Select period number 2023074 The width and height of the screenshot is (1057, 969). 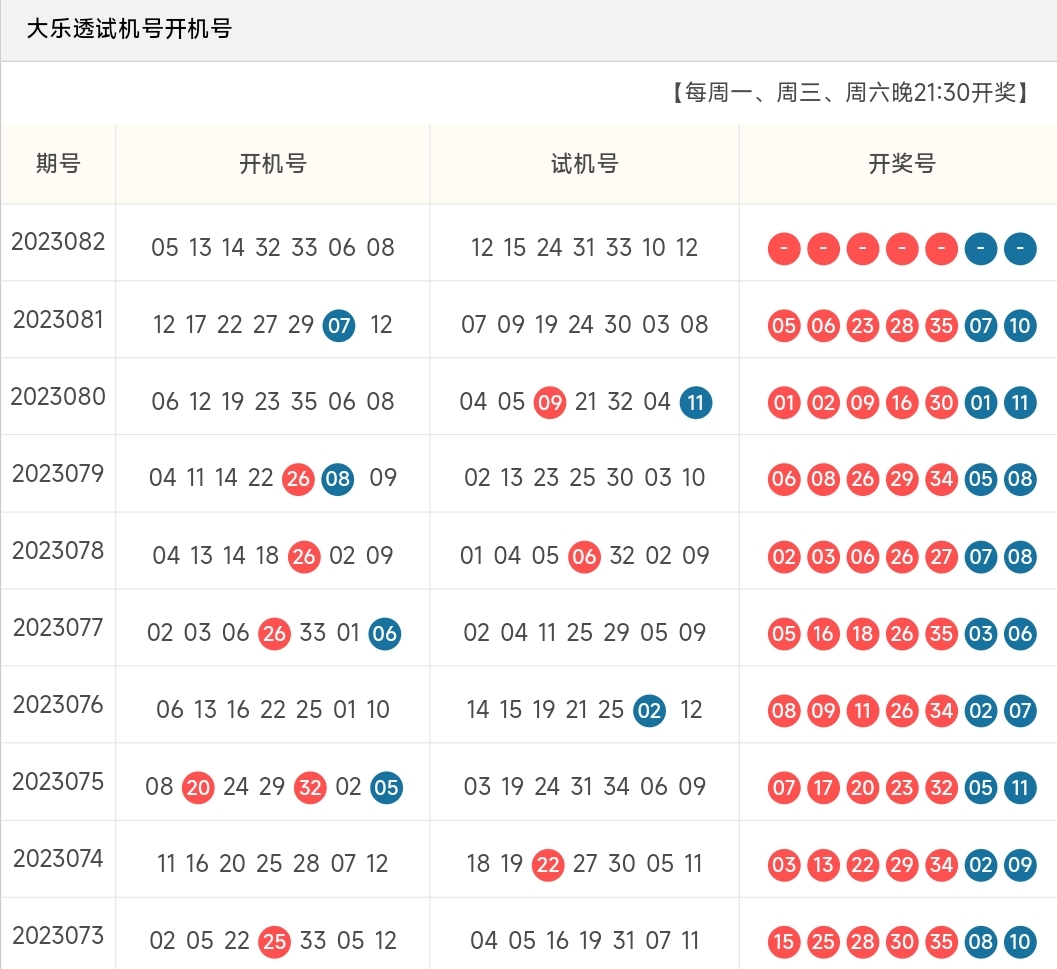(x=58, y=858)
